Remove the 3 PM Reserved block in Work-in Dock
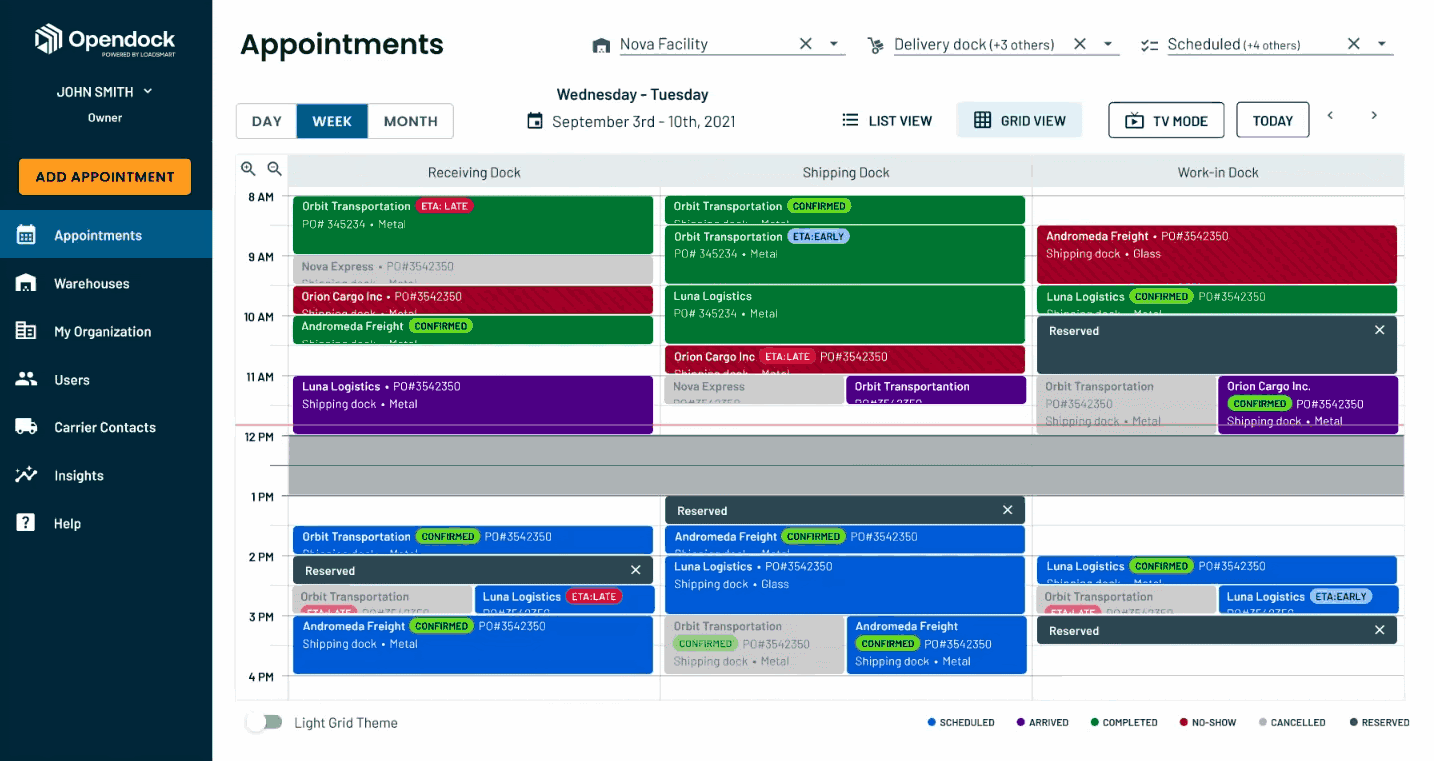 pos(1380,630)
